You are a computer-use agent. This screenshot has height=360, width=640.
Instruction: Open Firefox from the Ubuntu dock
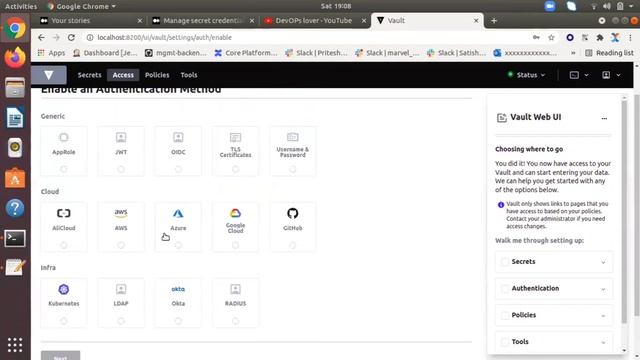pyautogui.click(x=15, y=58)
